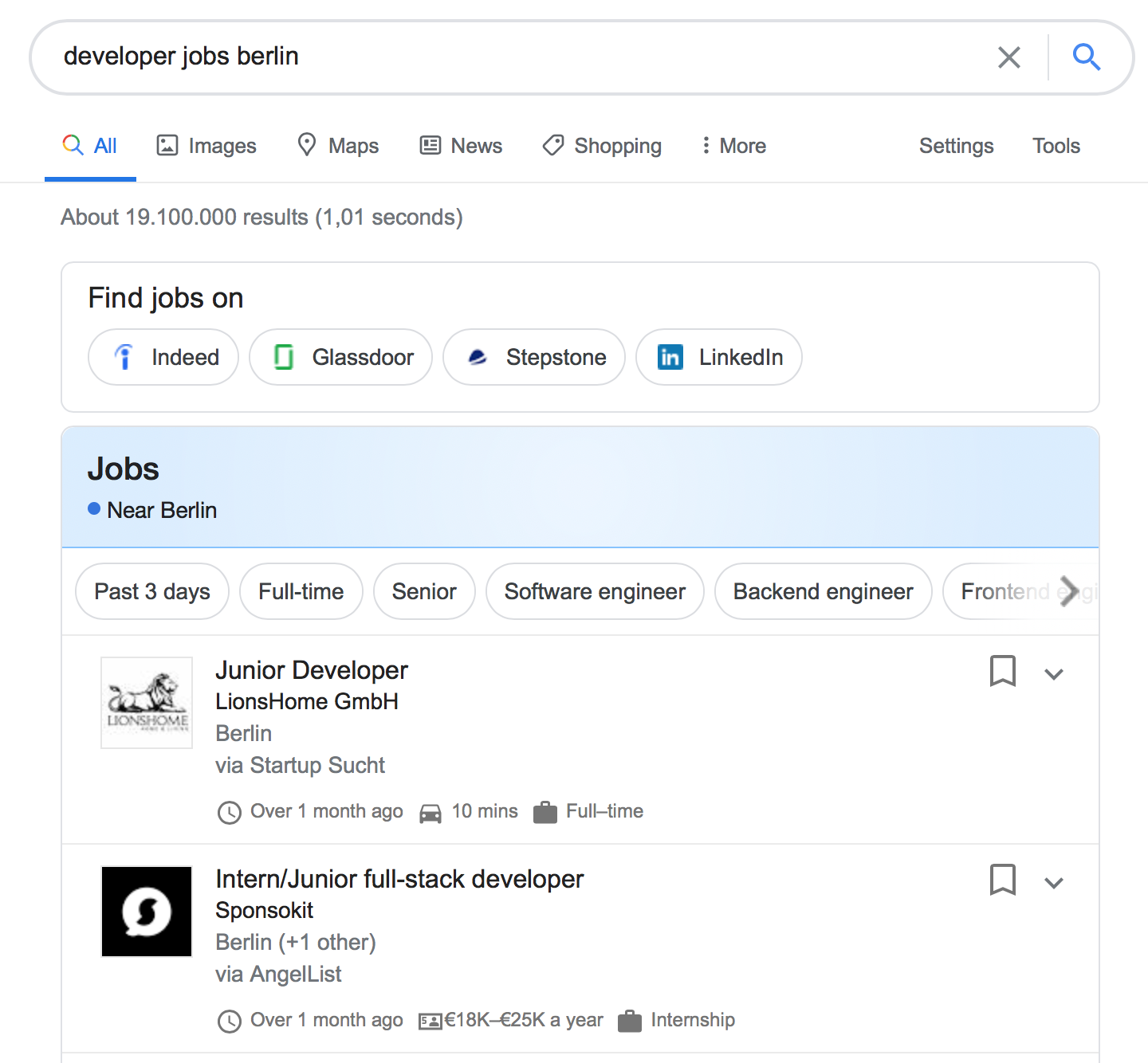The image size is (1148, 1063).
Task: Expand the Junior Developer listing
Action: (x=1054, y=674)
